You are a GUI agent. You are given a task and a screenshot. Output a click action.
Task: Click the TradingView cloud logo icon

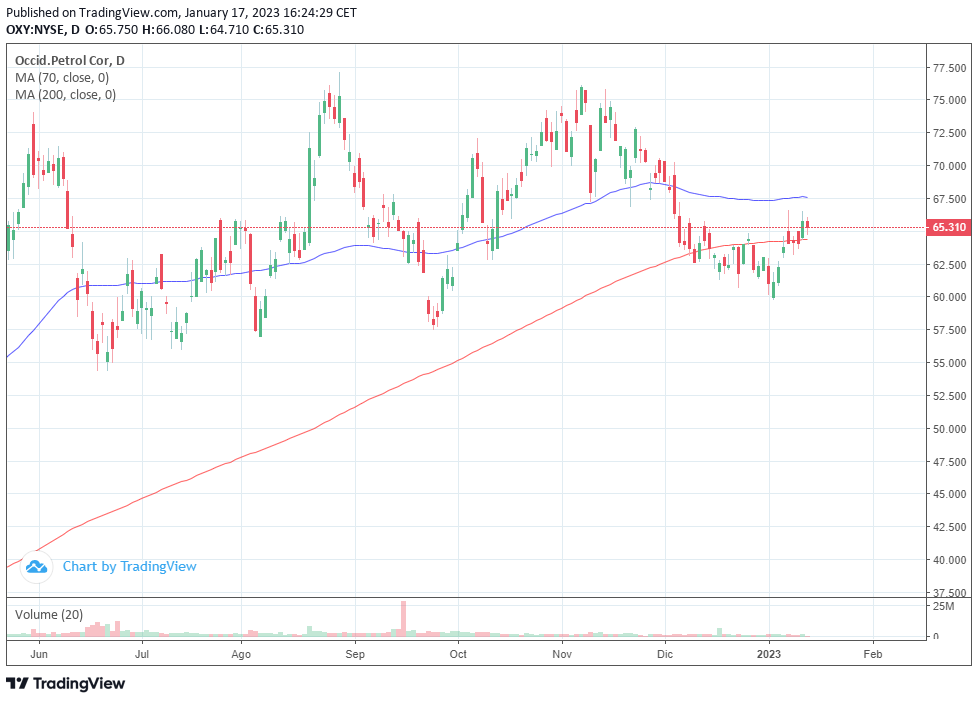36,567
